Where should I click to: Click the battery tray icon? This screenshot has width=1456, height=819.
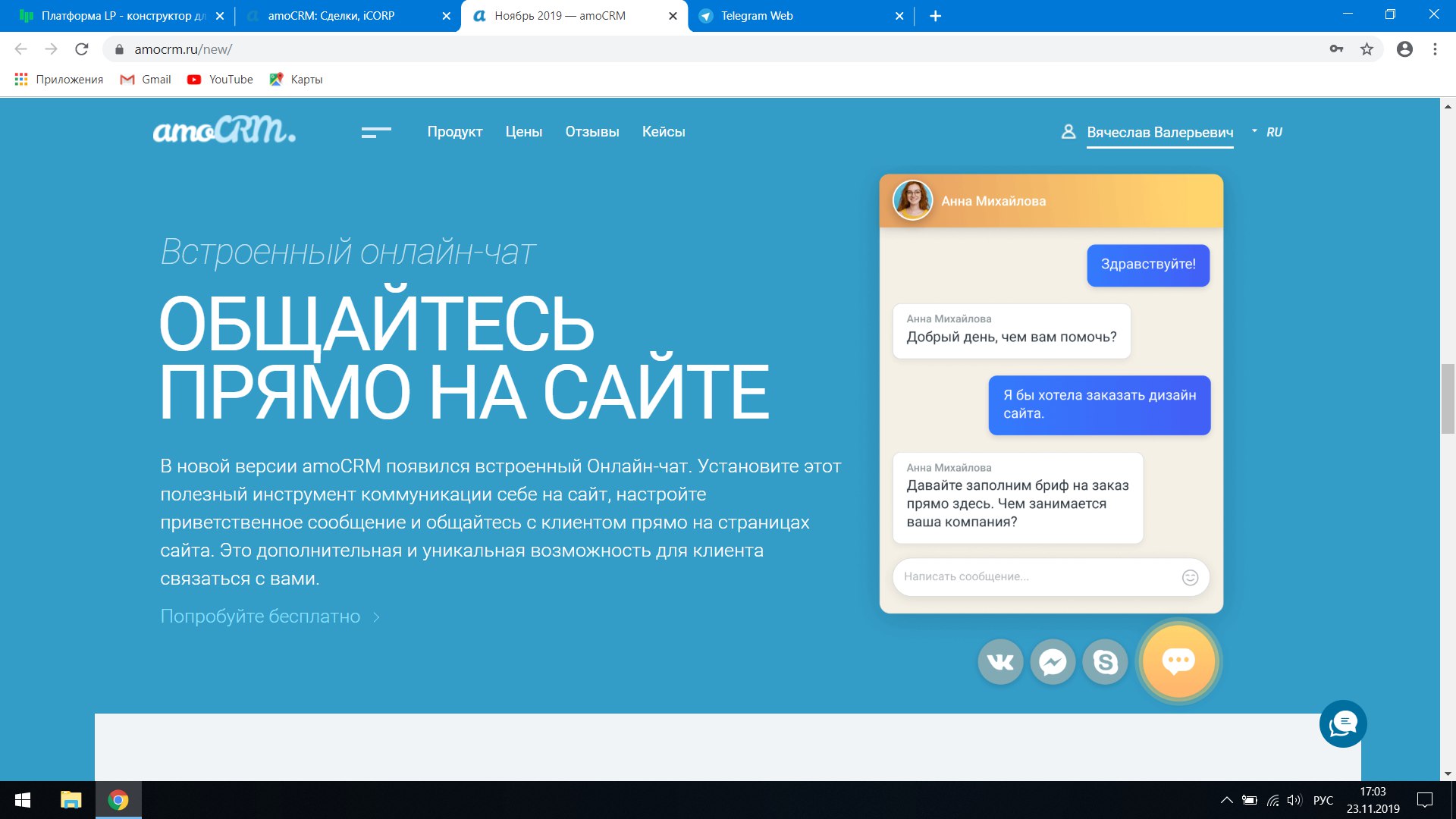tap(1250, 800)
